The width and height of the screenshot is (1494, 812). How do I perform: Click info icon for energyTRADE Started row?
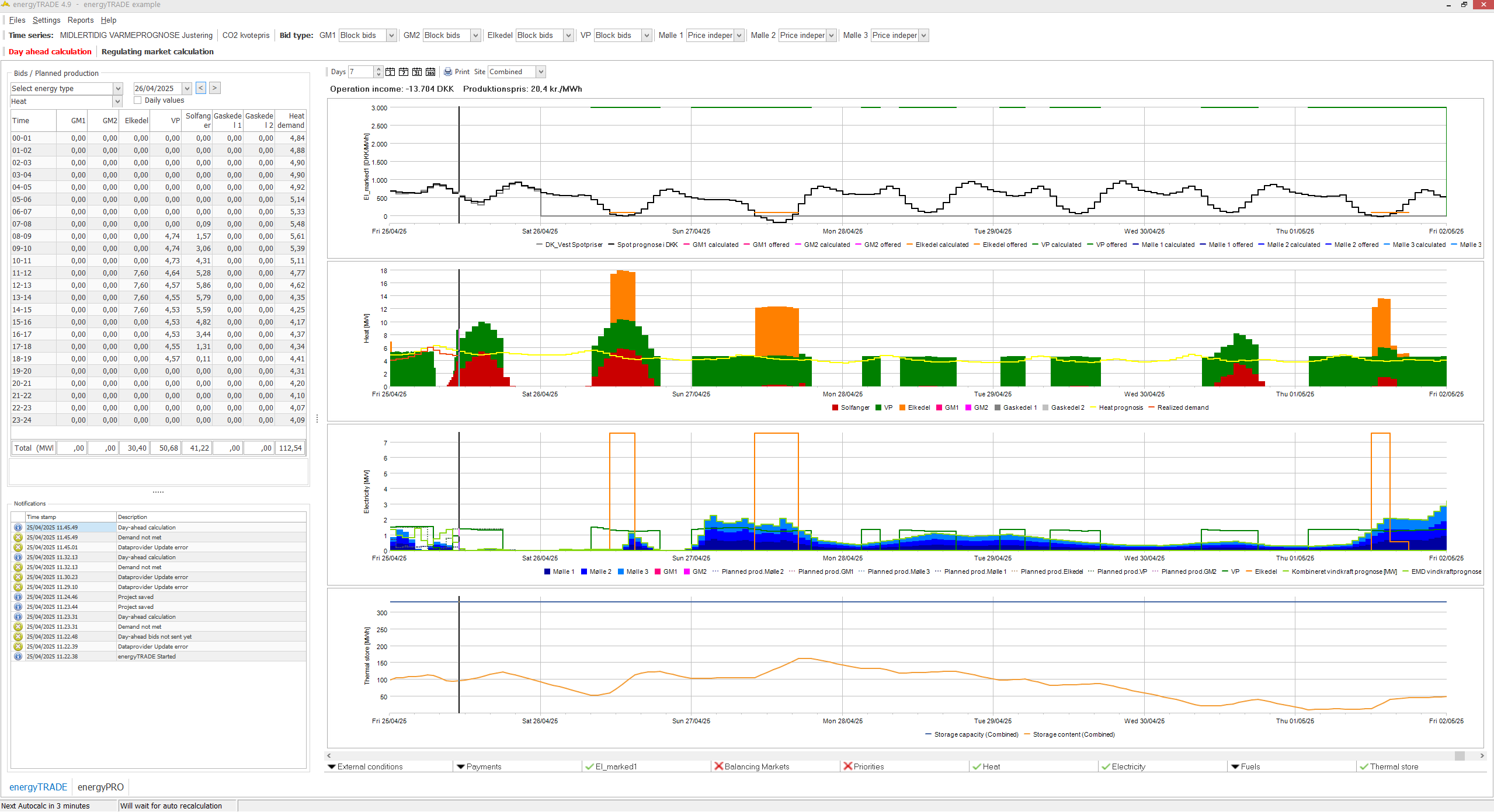18,656
